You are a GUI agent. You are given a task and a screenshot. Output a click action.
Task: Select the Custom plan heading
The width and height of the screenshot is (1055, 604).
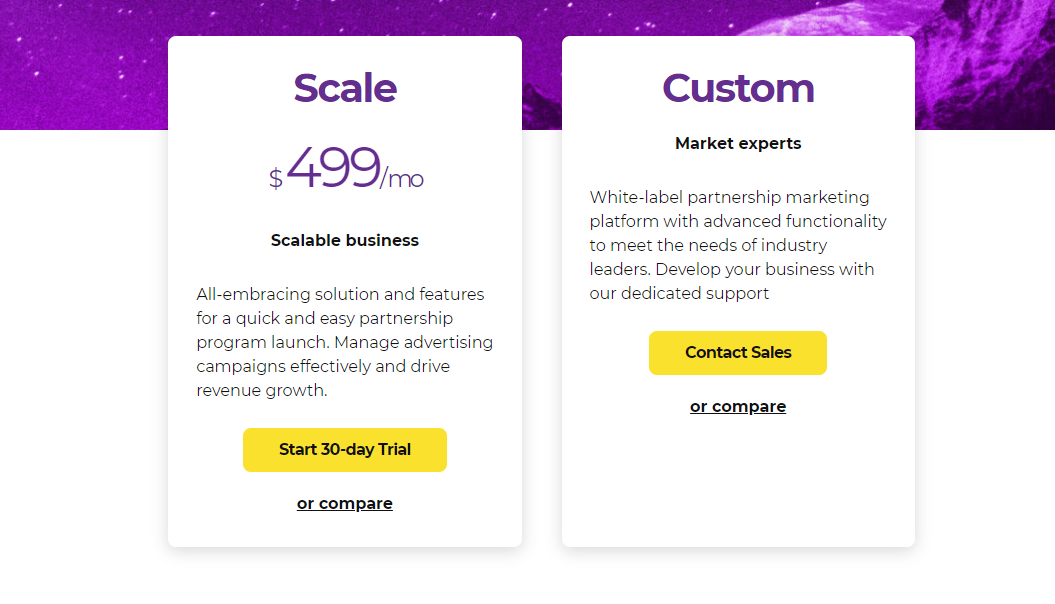(738, 88)
